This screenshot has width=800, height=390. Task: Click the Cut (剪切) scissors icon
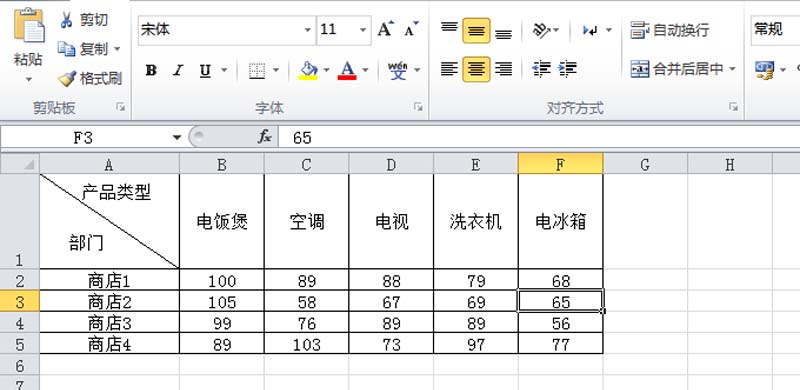[67, 20]
